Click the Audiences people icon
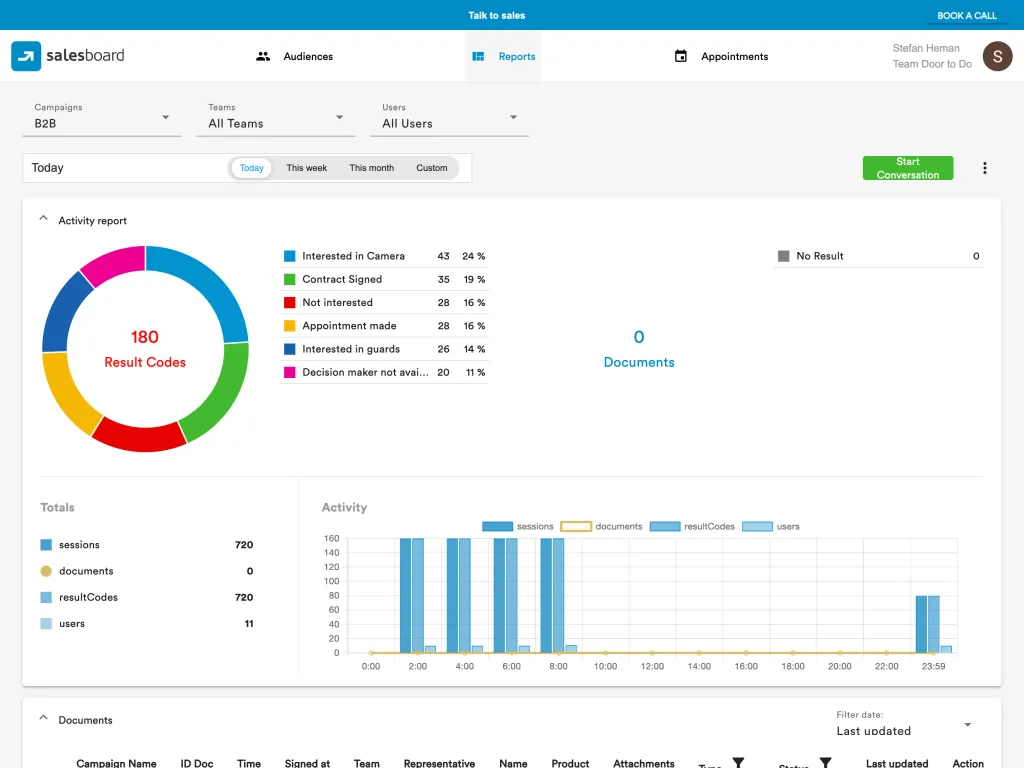The height and width of the screenshot is (768, 1024). click(x=263, y=57)
